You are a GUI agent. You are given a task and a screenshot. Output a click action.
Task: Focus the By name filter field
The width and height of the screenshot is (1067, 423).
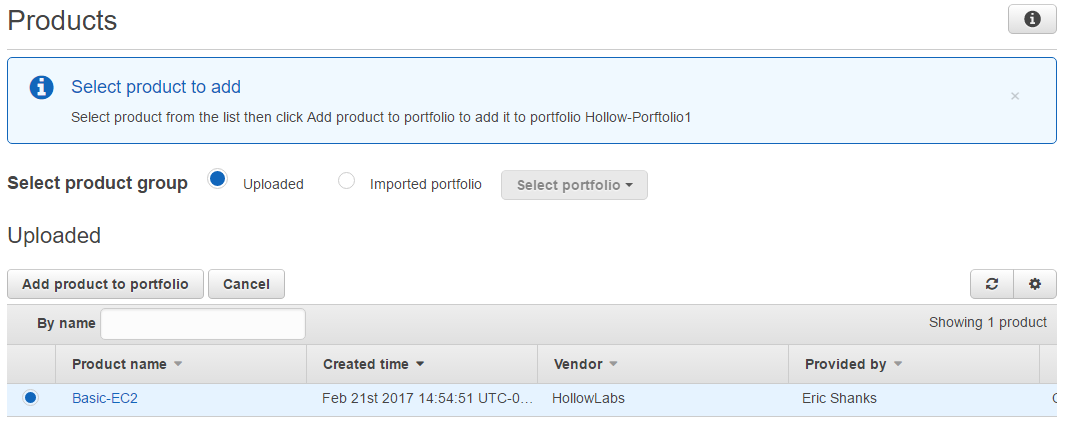203,323
